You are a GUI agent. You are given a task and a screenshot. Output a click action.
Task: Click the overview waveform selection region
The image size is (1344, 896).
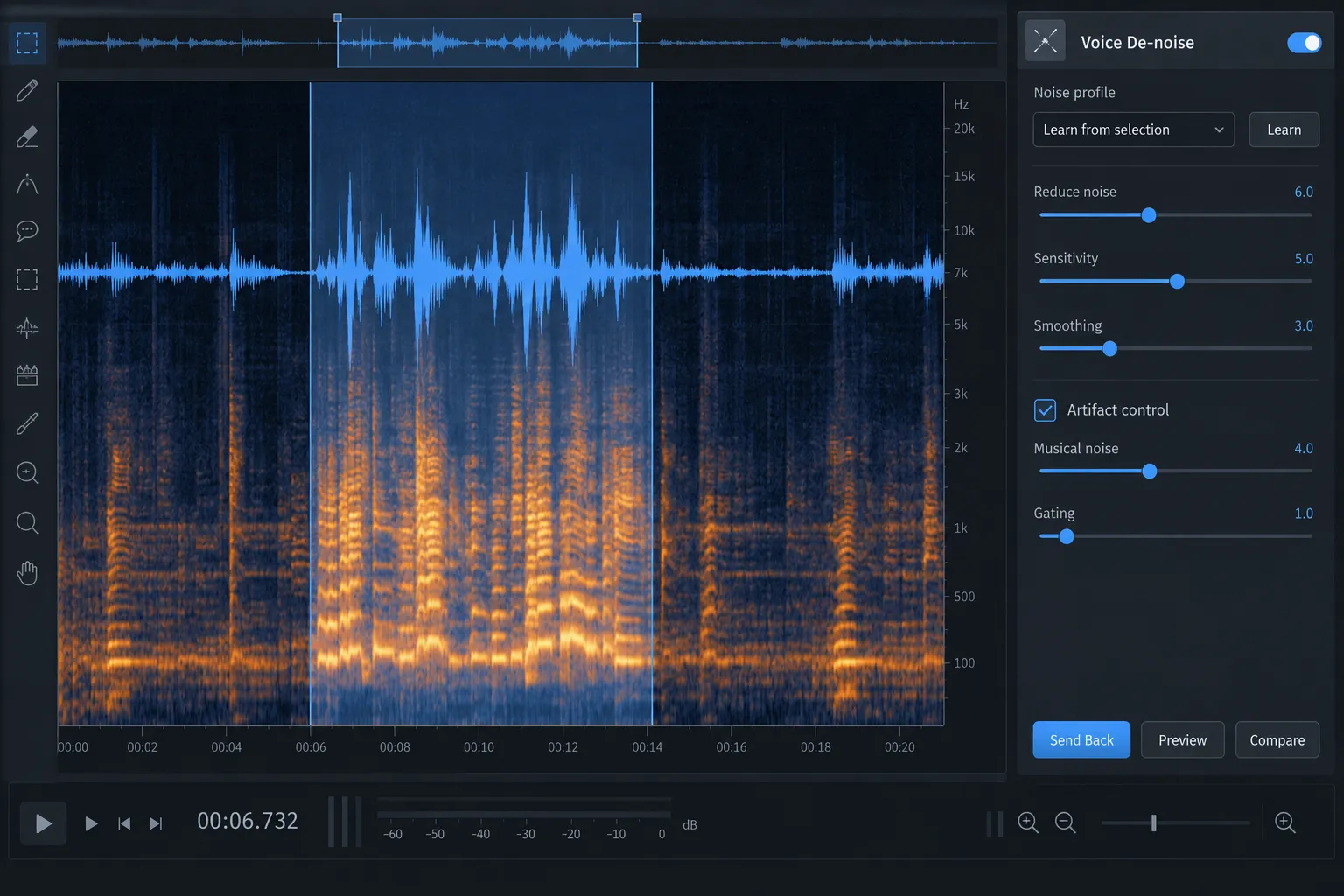tap(487, 43)
